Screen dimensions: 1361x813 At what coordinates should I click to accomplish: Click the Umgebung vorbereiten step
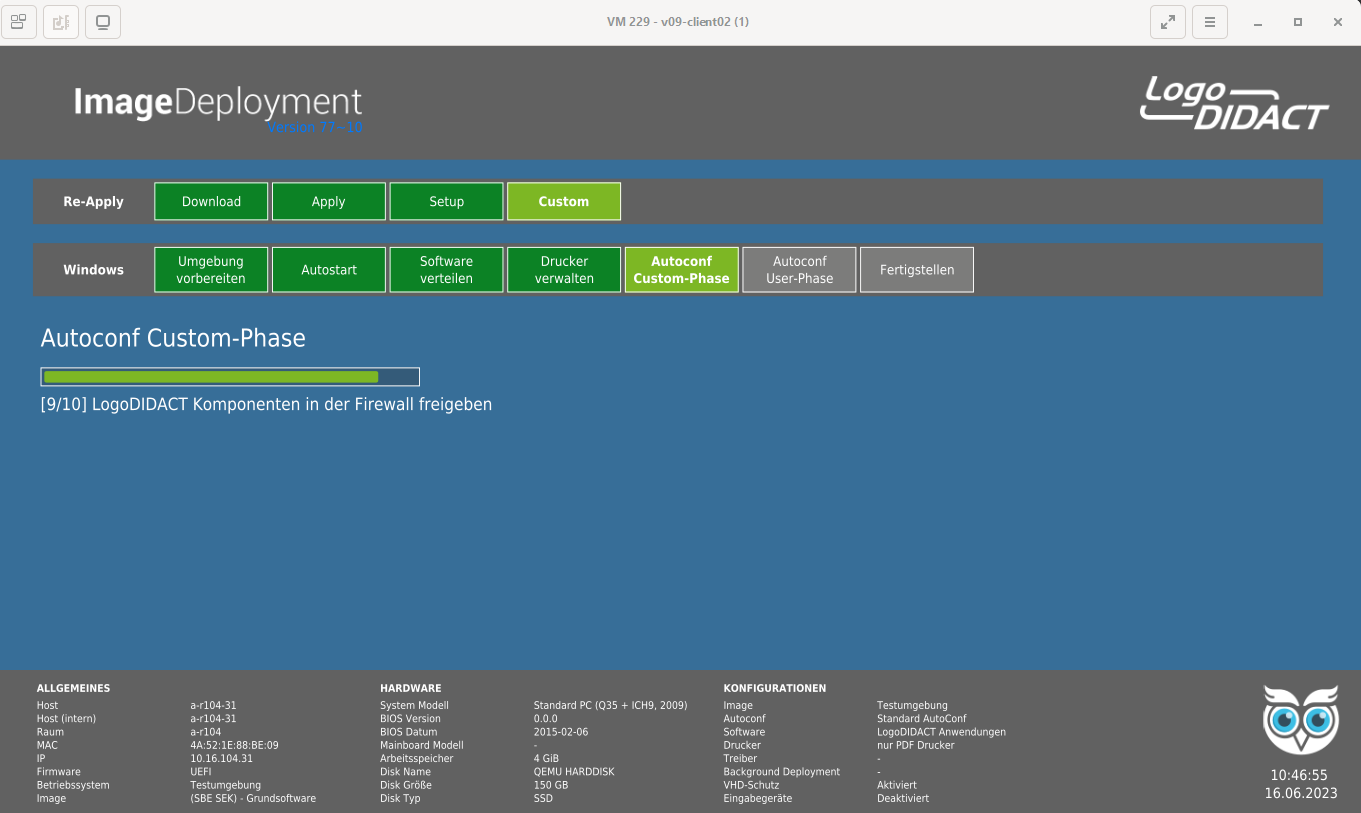pos(211,270)
